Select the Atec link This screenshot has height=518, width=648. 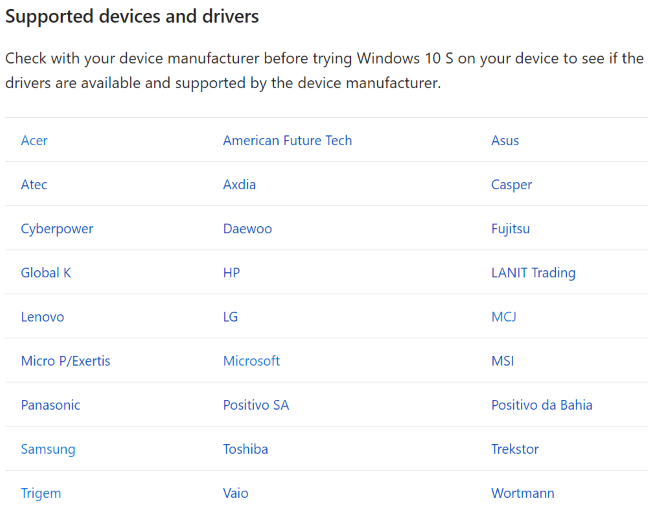(x=34, y=184)
